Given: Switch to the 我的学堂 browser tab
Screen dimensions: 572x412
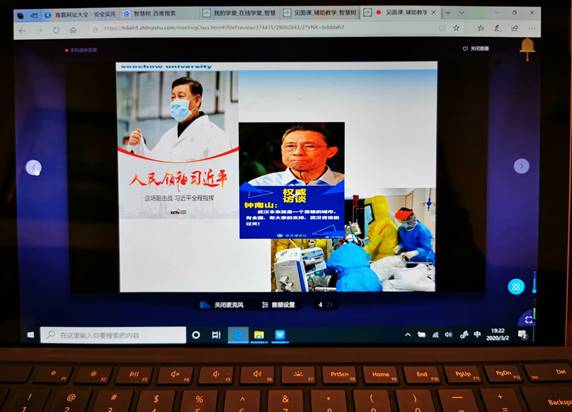Looking at the screenshot, I should [x=240, y=13].
